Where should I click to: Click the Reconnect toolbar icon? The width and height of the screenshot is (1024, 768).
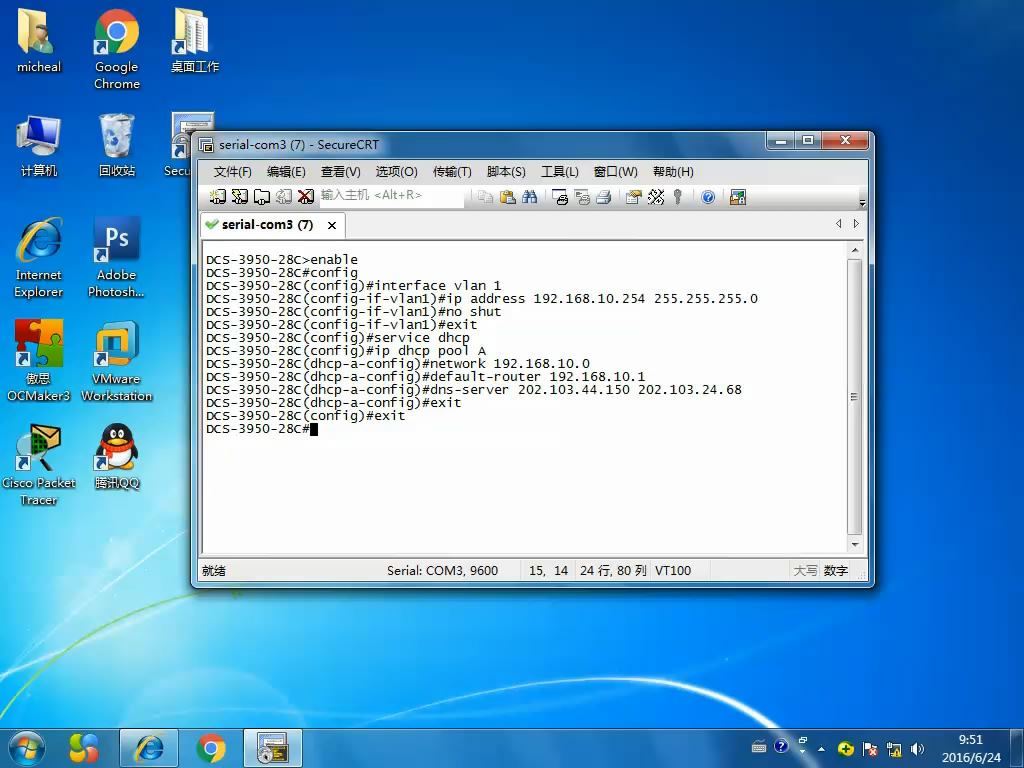tap(283, 197)
